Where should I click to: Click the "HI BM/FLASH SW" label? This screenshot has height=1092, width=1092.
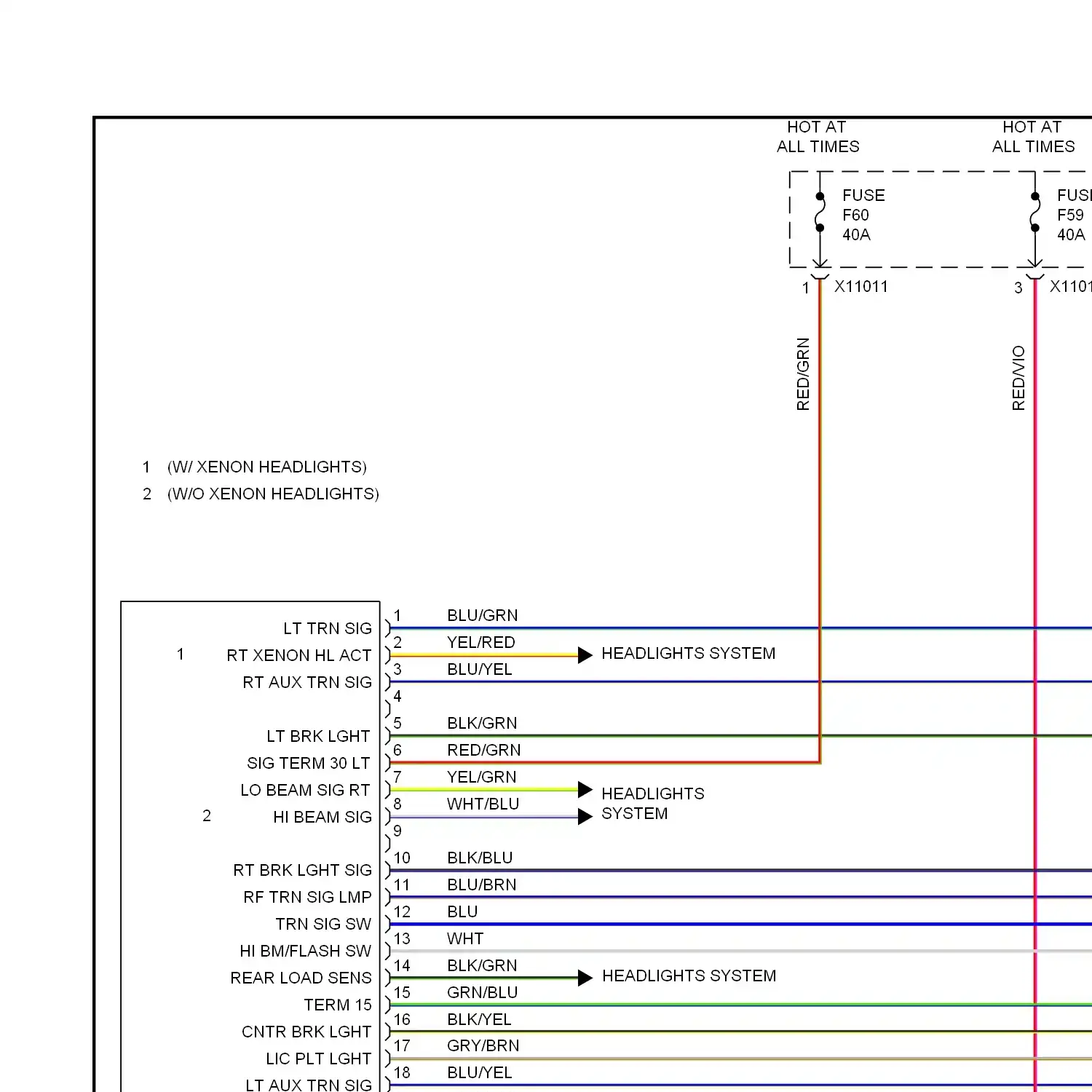pyautogui.click(x=306, y=951)
